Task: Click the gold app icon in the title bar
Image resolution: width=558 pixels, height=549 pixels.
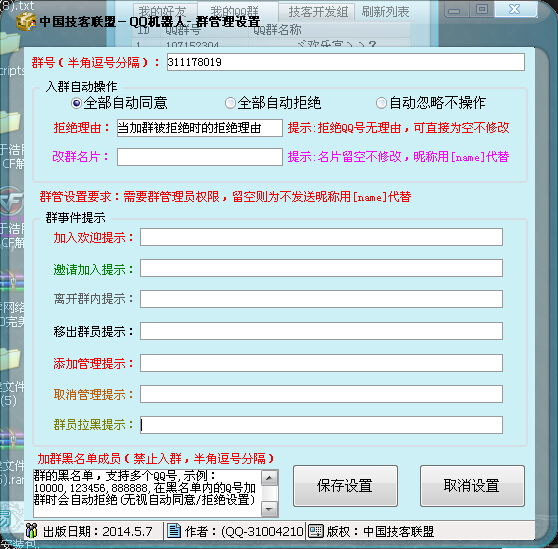Action: pos(26,22)
